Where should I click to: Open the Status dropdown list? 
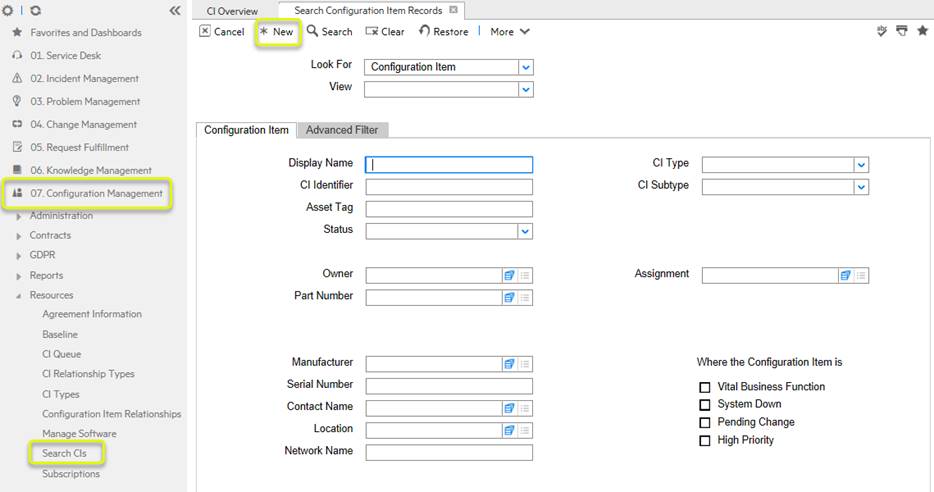pos(525,231)
